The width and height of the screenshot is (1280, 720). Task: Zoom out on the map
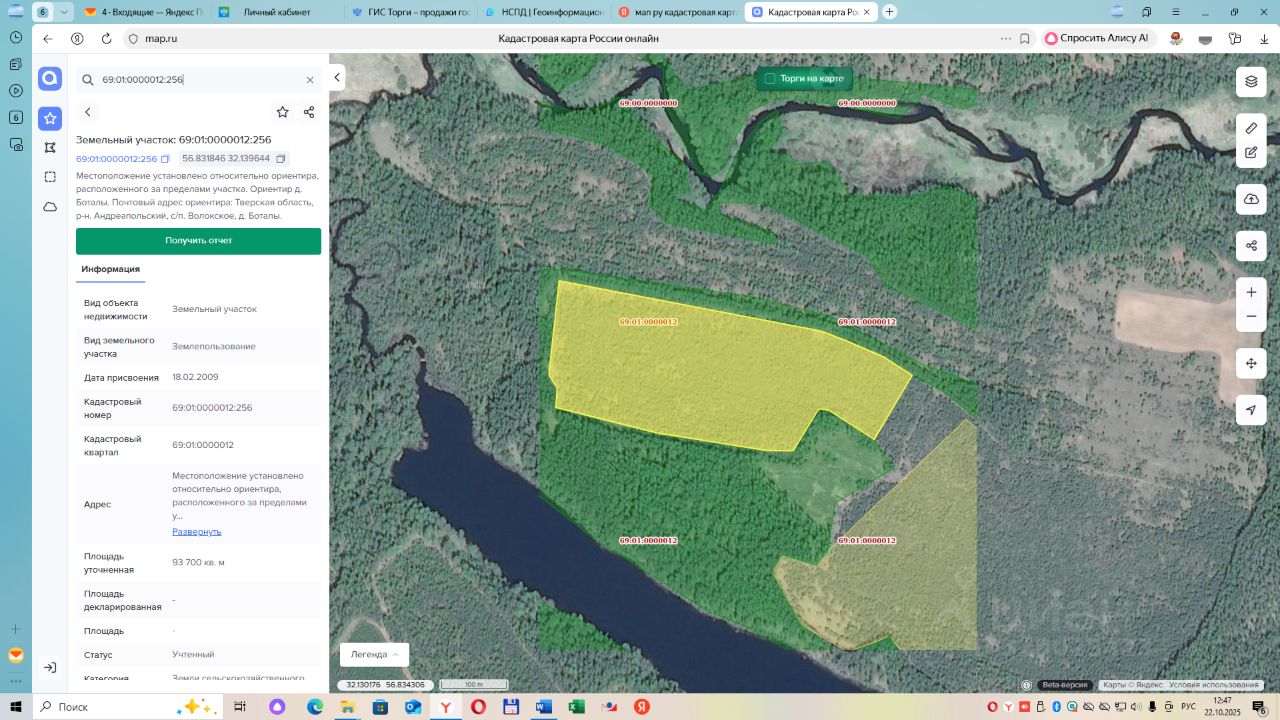coord(1251,316)
